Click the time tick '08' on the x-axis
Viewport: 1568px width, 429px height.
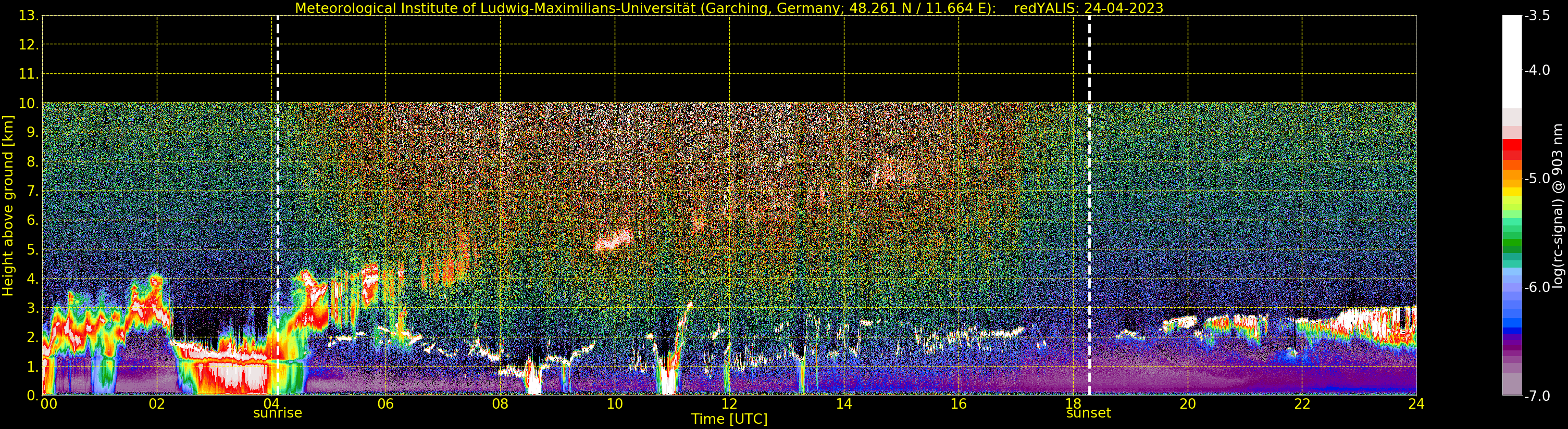pyautogui.click(x=500, y=404)
